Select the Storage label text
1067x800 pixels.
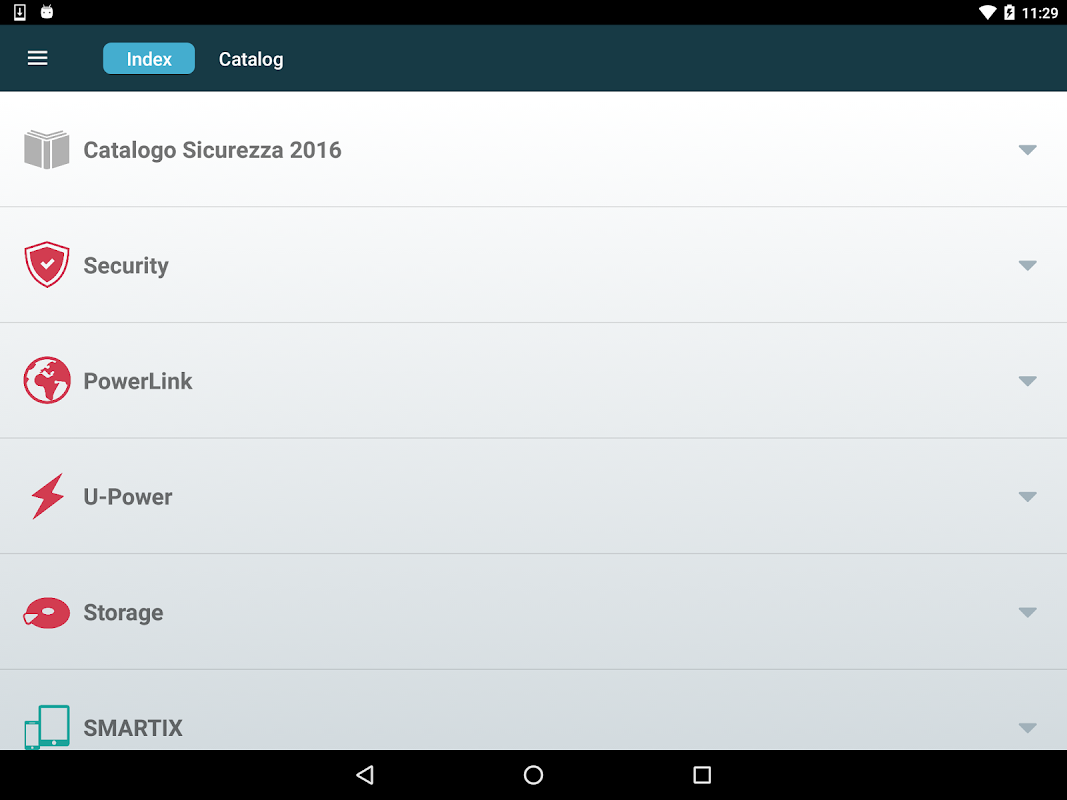(x=123, y=613)
